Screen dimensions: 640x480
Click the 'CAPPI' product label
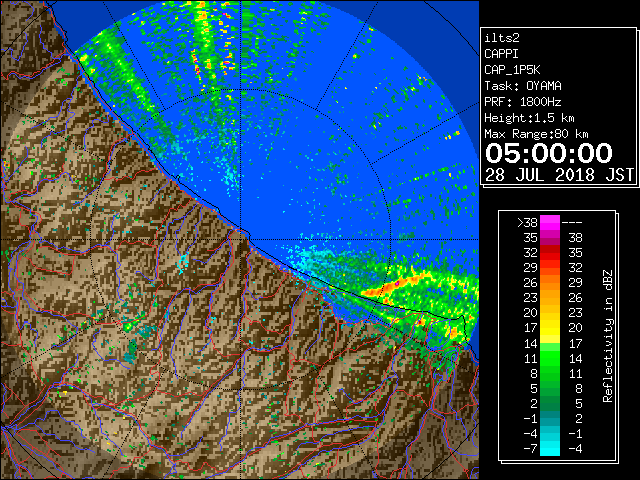(x=501, y=54)
